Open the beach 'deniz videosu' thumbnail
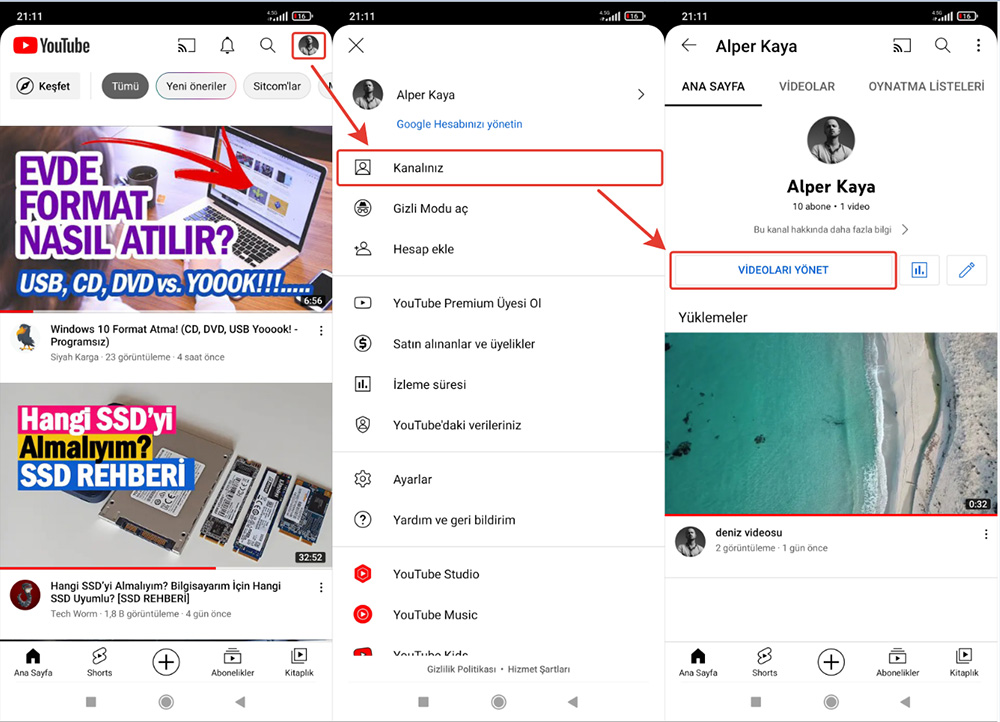The width and height of the screenshot is (1000, 722). pos(831,423)
